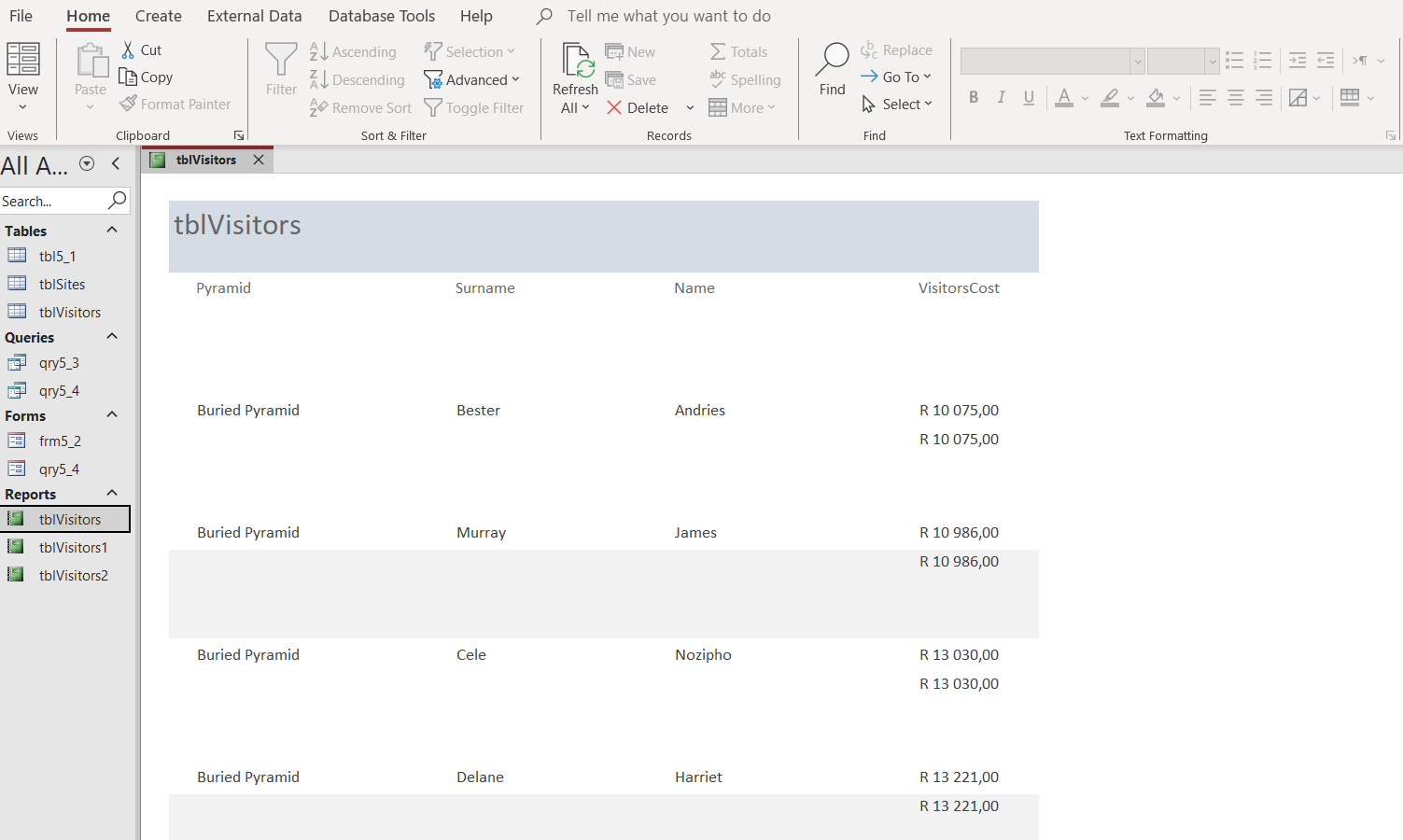Open the tblSites table
1403x840 pixels.
[62, 285]
